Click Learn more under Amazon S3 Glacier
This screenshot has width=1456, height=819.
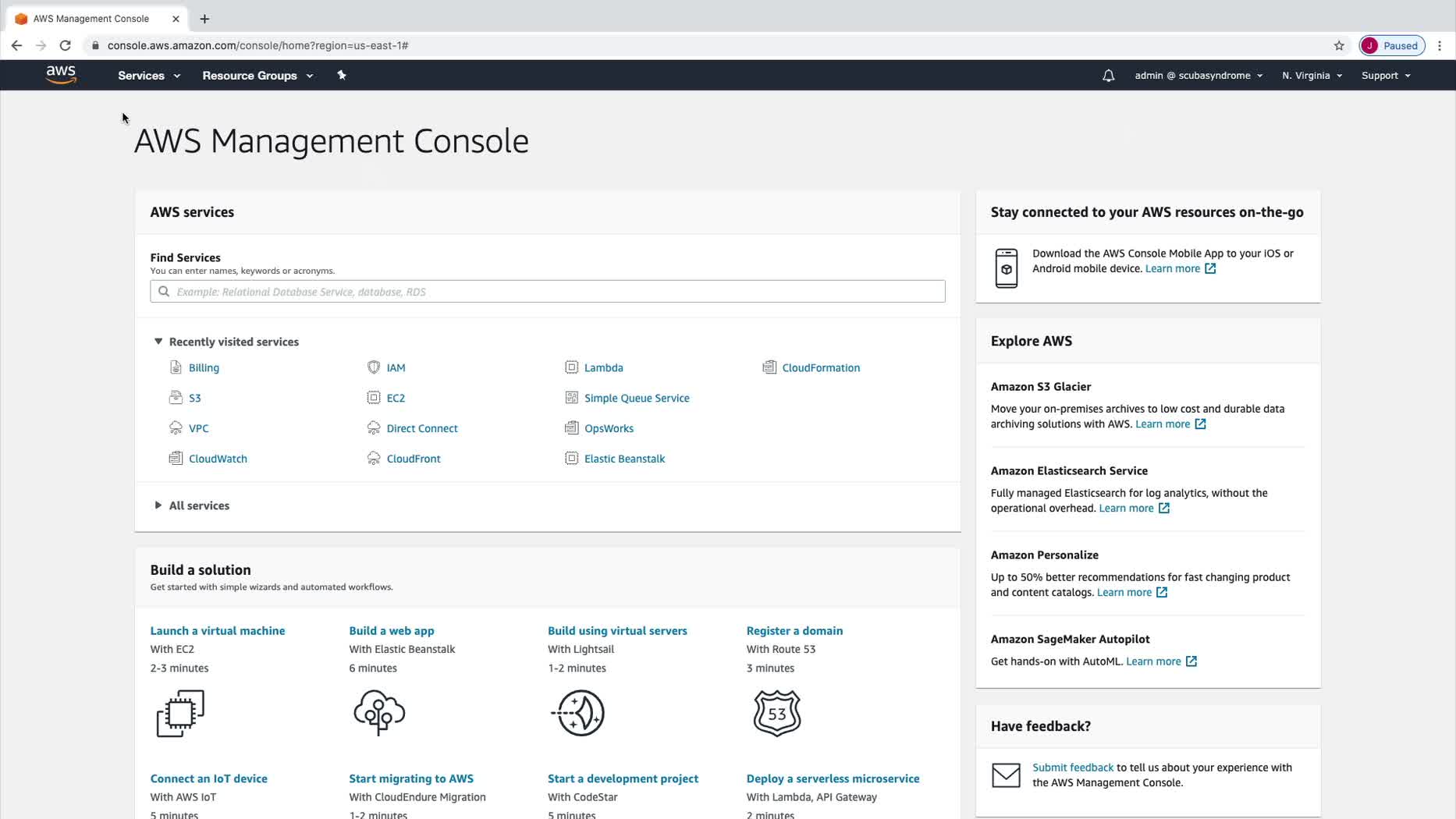click(1170, 424)
